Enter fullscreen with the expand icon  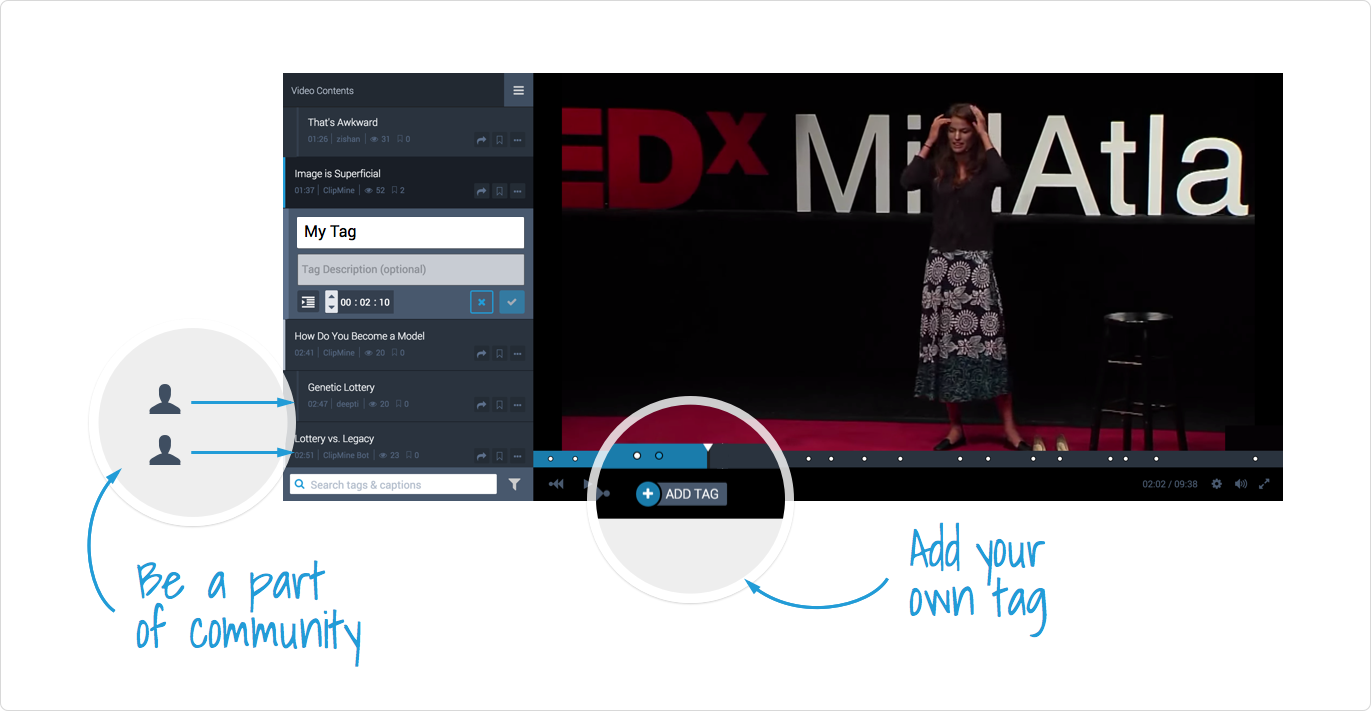point(1264,484)
